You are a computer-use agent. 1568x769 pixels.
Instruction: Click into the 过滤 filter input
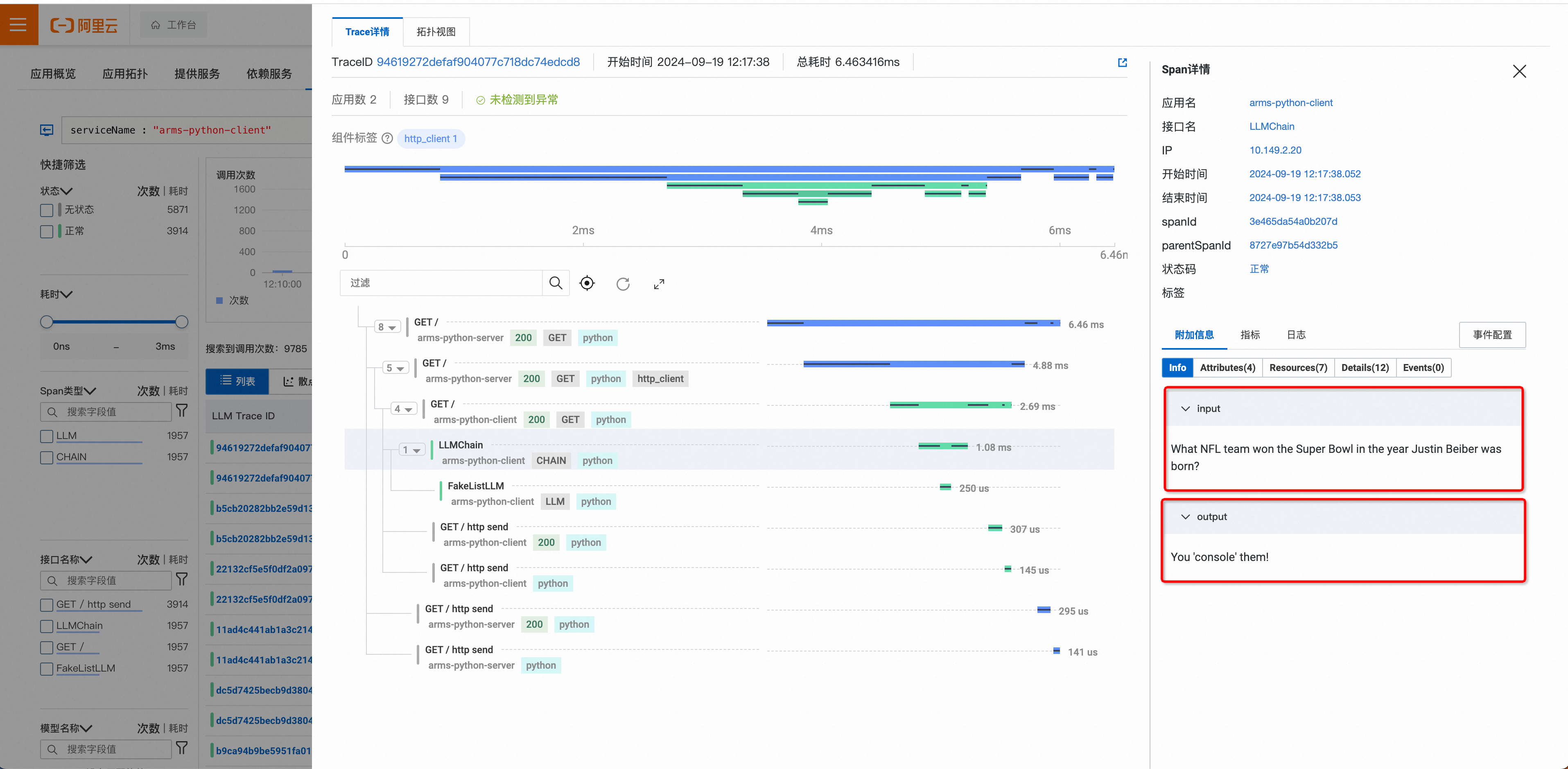tap(441, 283)
